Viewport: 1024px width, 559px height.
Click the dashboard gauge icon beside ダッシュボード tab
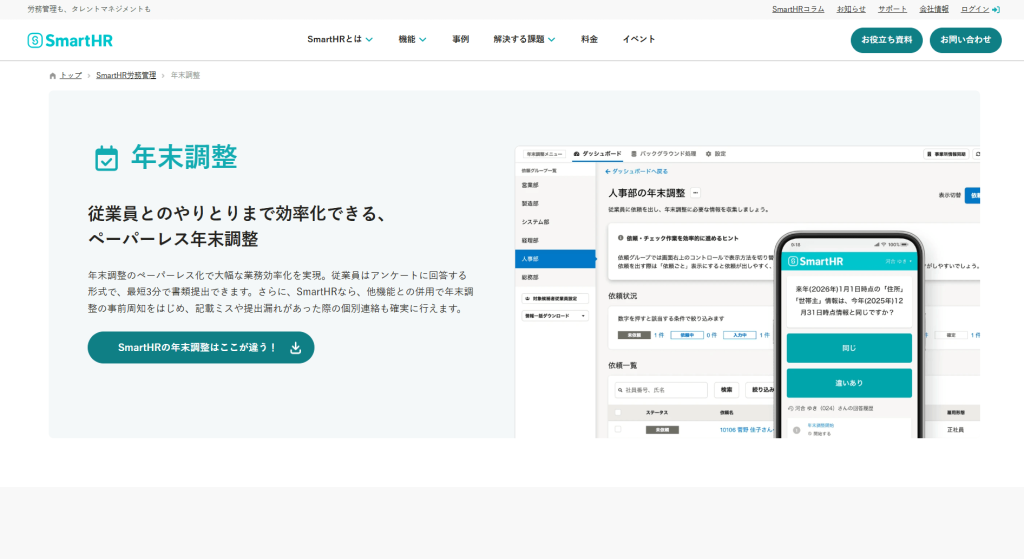click(577, 154)
